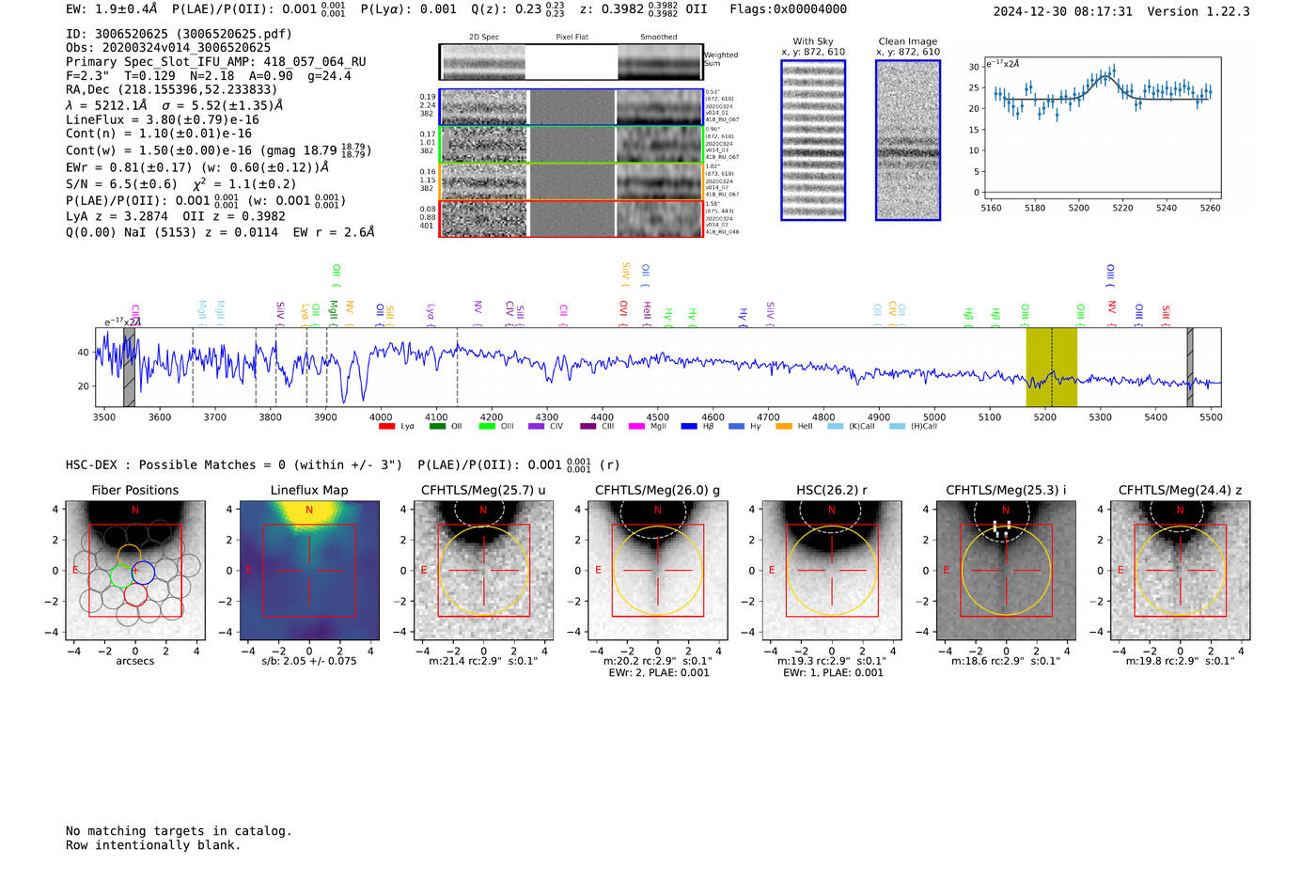Select "No matching targets in catalog." text
This screenshot has height=896, width=1316.
coord(179,831)
